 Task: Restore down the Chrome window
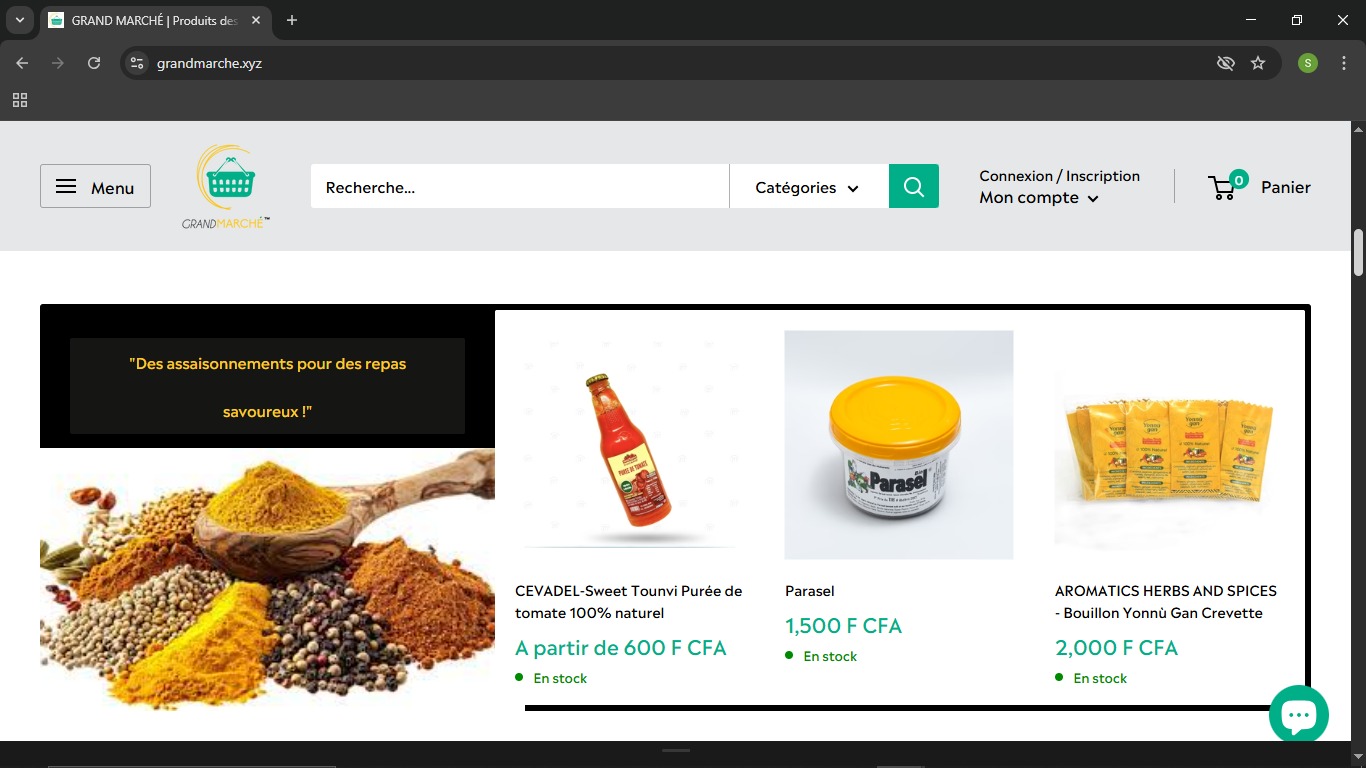pyautogui.click(x=1297, y=20)
